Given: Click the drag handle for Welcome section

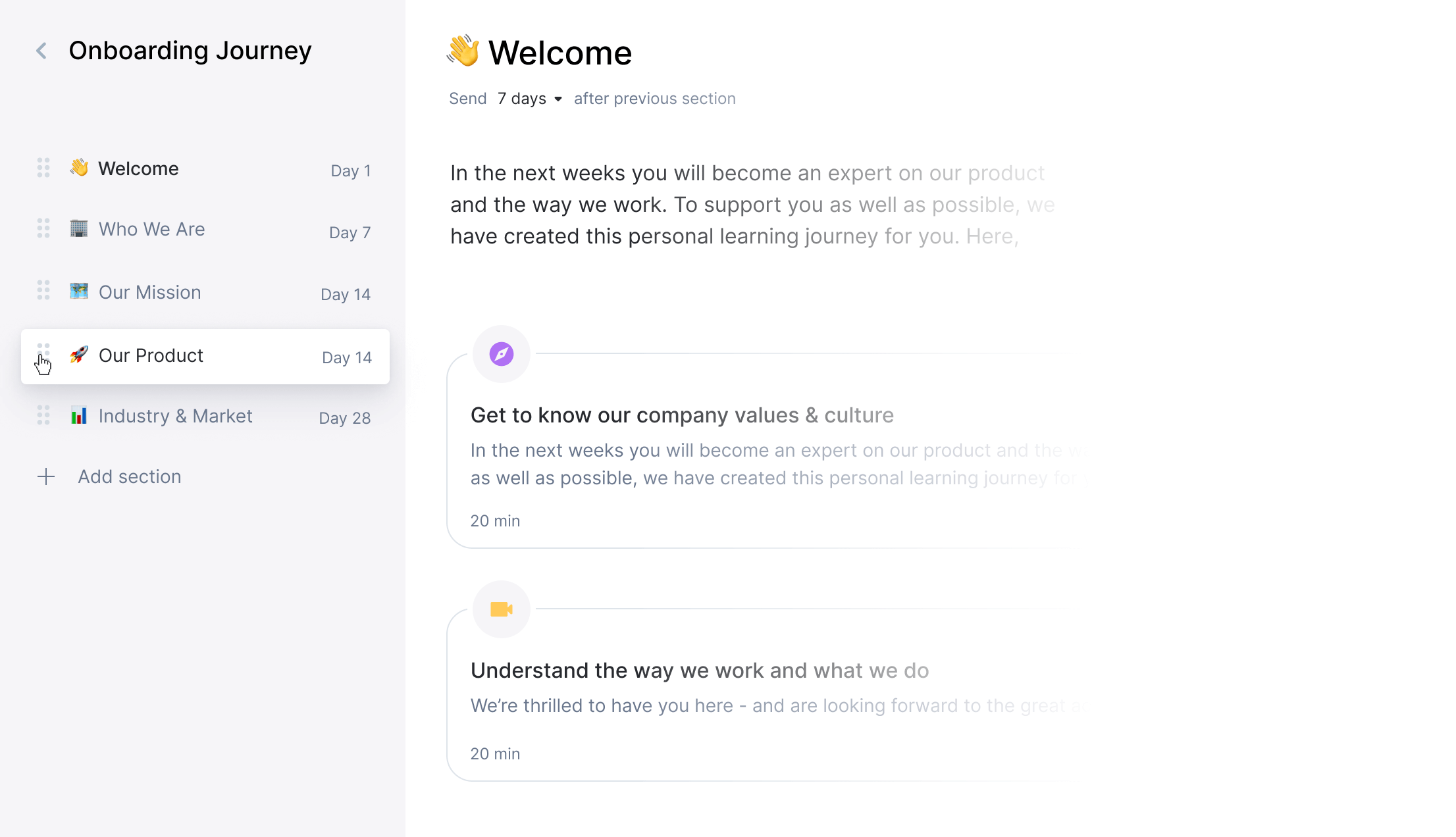Looking at the screenshot, I should pyautogui.click(x=43, y=168).
